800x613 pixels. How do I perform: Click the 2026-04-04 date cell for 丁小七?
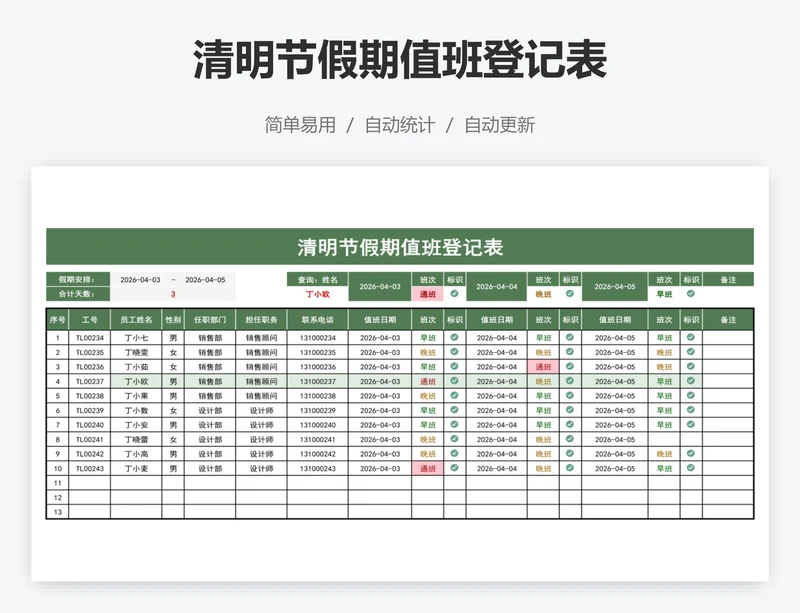[x=497, y=338]
